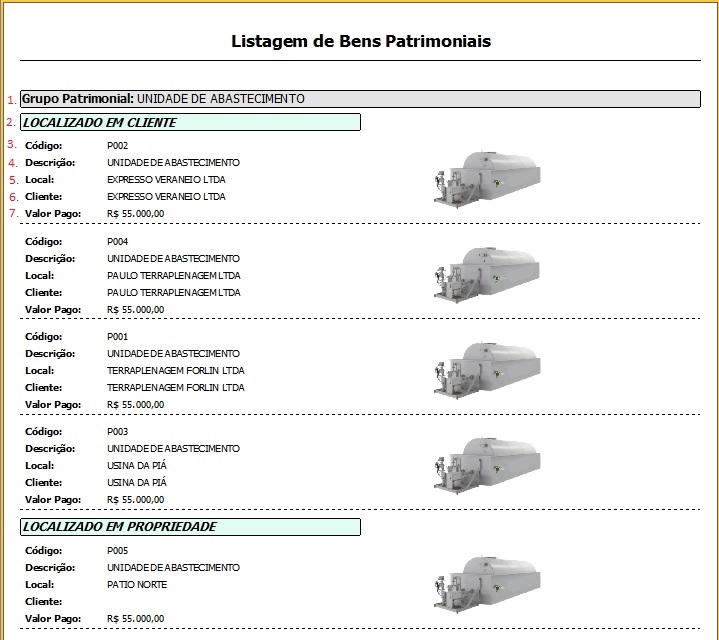Screen dimensions: 719x640
Task: Select Cliente value 'USINA DA PIÁ'
Action: [138, 482]
